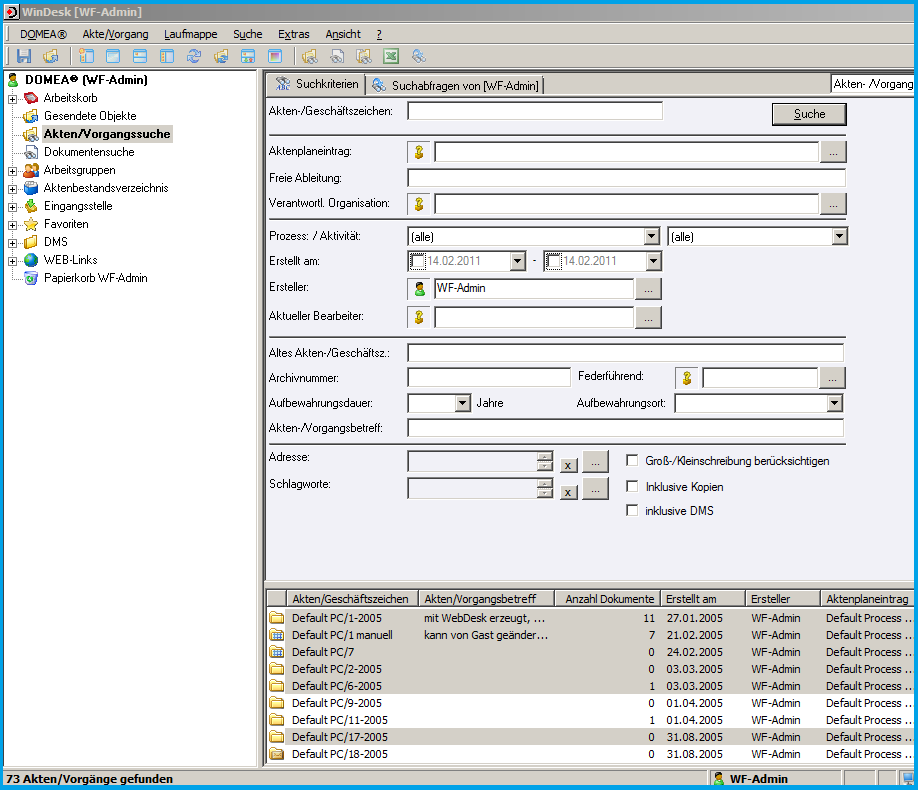Open the Aufbewahrungsort dropdown
Viewport: 918px width, 790px height.
(x=835, y=403)
